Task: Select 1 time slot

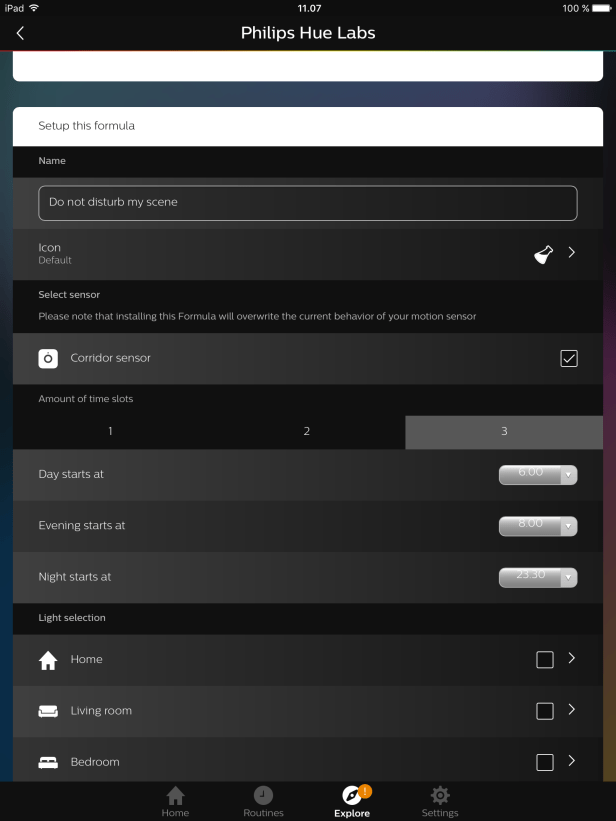Action: pyautogui.click(x=110, y=431)
